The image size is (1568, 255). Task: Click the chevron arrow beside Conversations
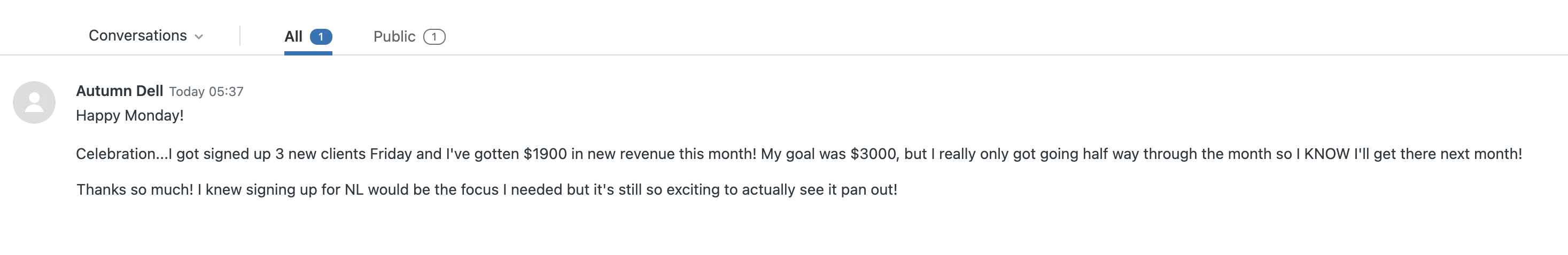(x=198, y=37)
